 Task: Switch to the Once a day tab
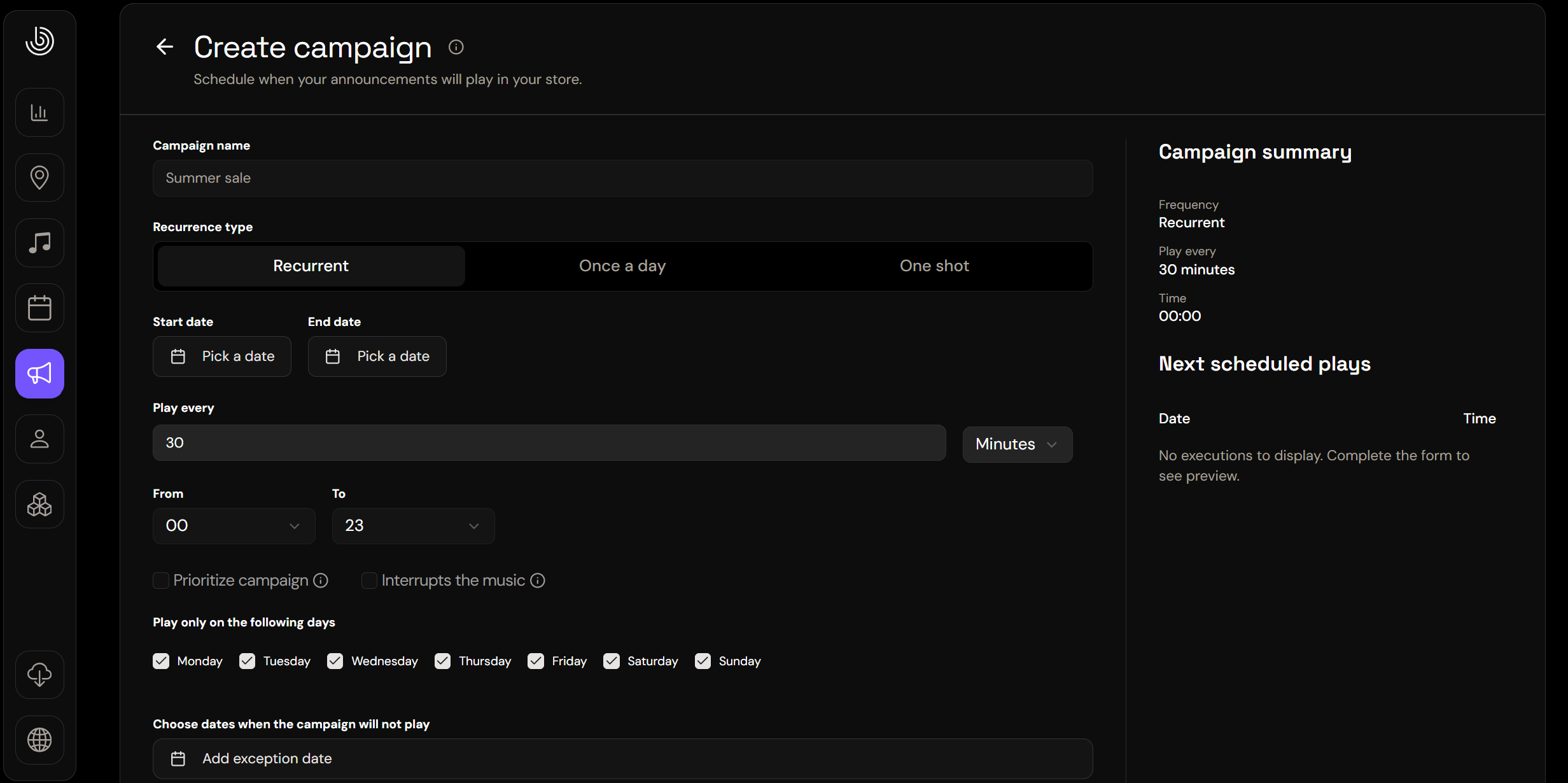[x=622, y=266]
